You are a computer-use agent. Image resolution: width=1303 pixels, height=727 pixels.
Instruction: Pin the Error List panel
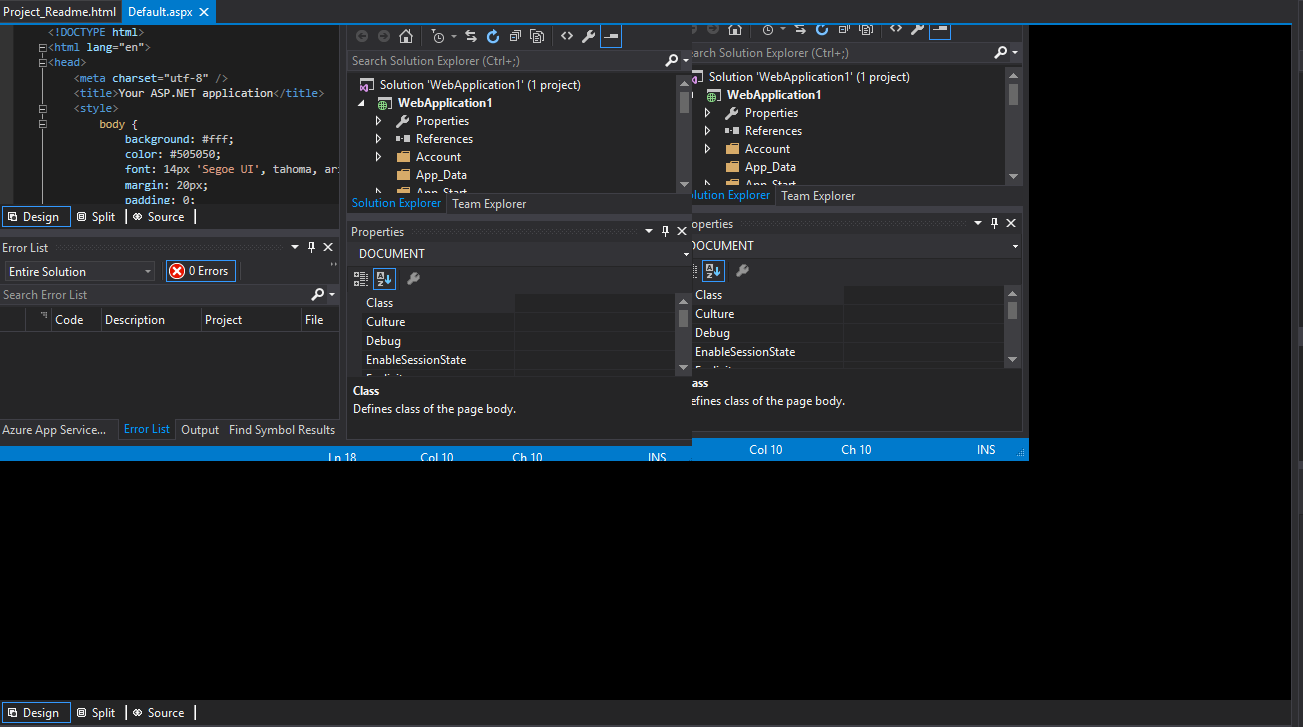[311, 248]
